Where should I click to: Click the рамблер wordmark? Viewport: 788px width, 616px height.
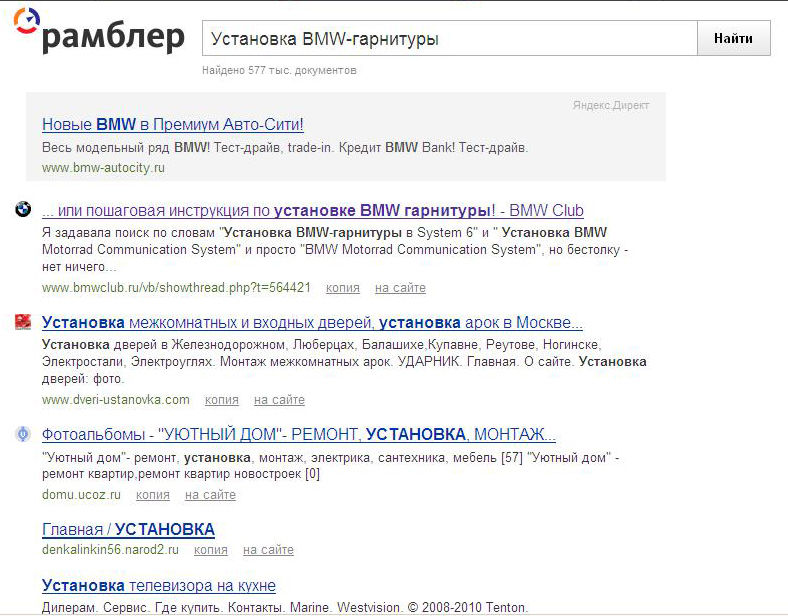tap(114, 38)
